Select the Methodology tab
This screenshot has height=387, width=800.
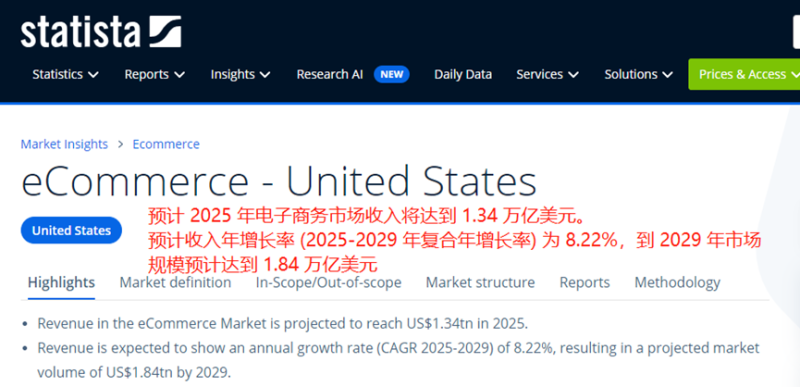click(677, 282)
